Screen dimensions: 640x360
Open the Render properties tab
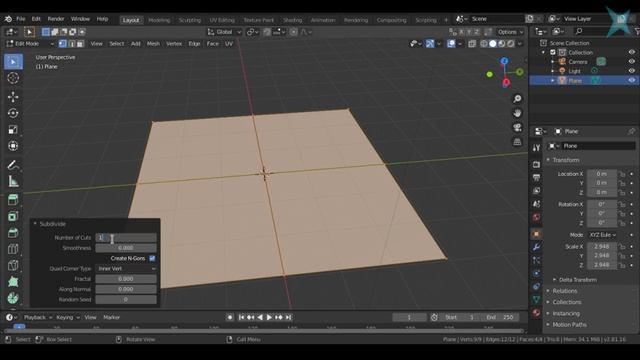pos(536,164)
